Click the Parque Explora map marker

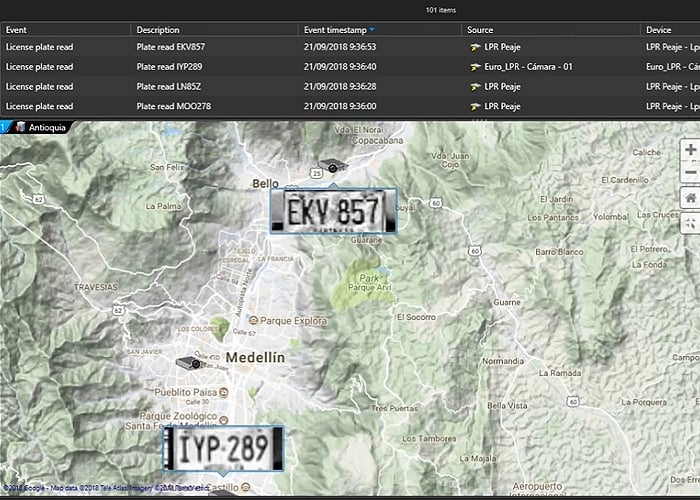click(253, 321)
